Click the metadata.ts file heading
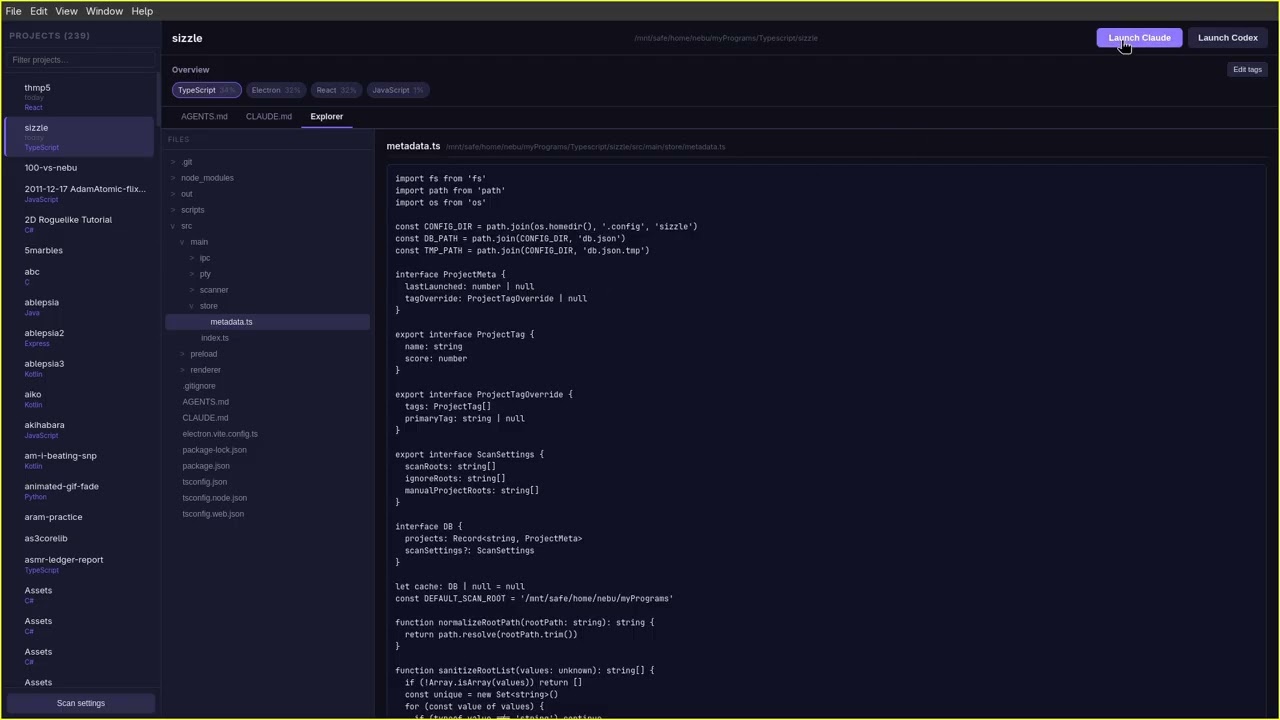This screenshot has height=720, width=1280. [x=413, y=146]
